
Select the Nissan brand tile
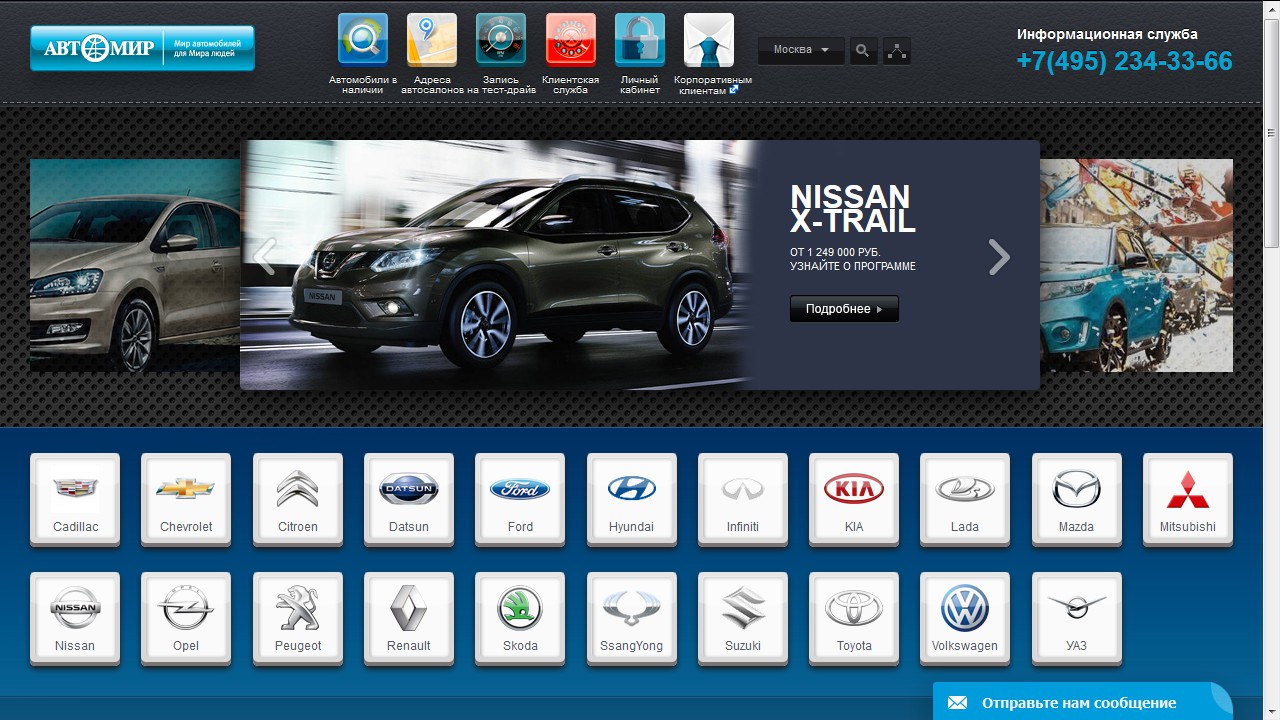(x=75, y=619)
